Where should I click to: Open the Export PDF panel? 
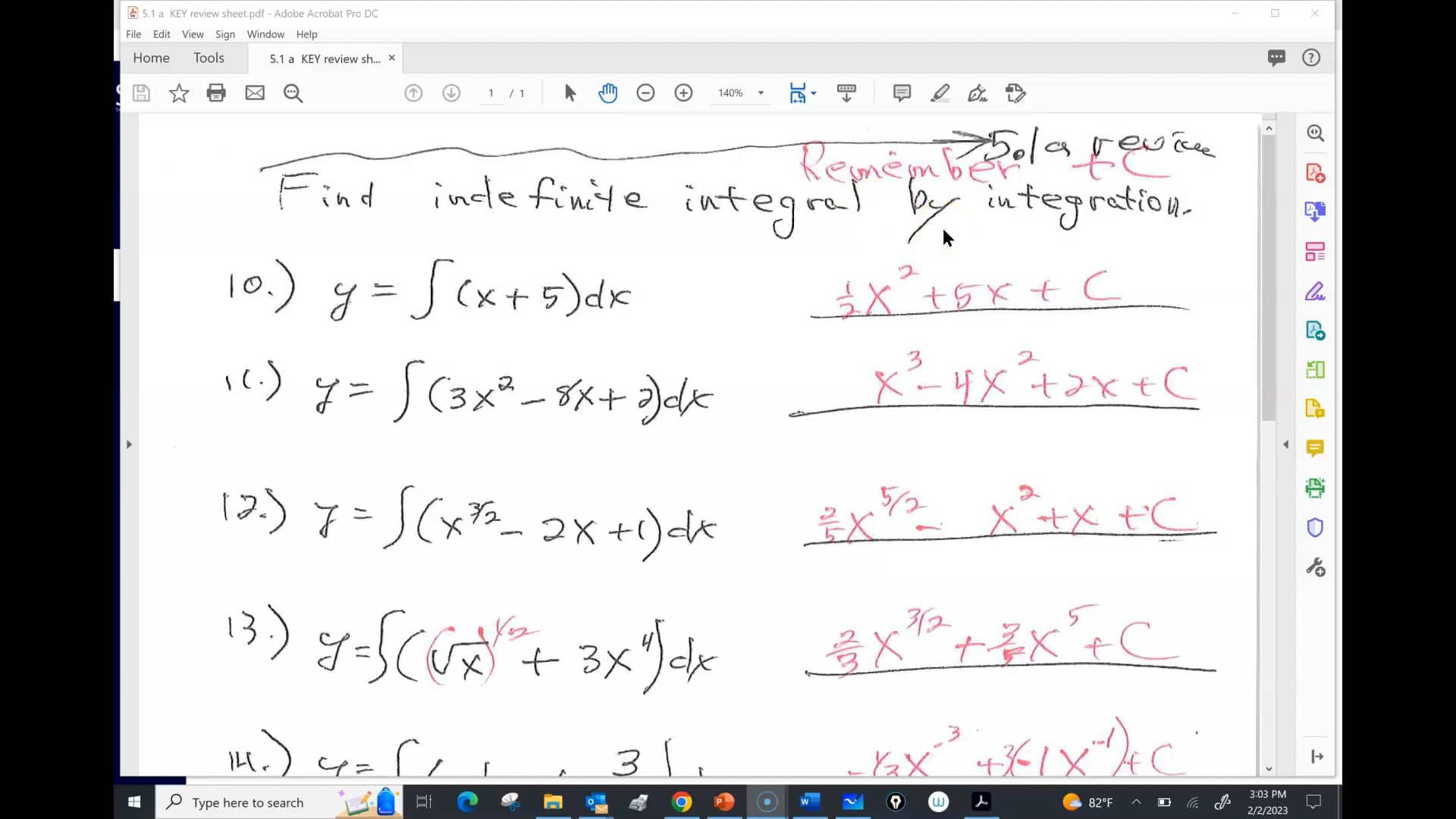(1316, 212)
